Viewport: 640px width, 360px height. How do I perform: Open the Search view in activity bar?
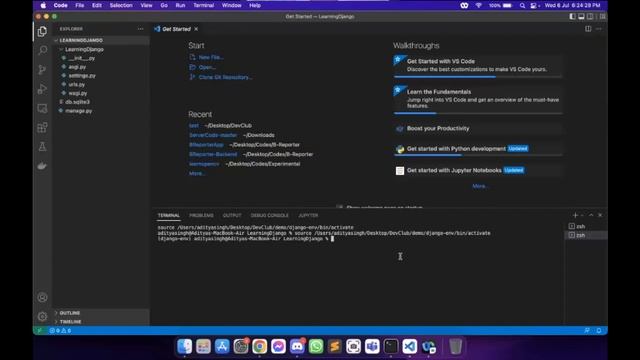(x=42, y=50)
